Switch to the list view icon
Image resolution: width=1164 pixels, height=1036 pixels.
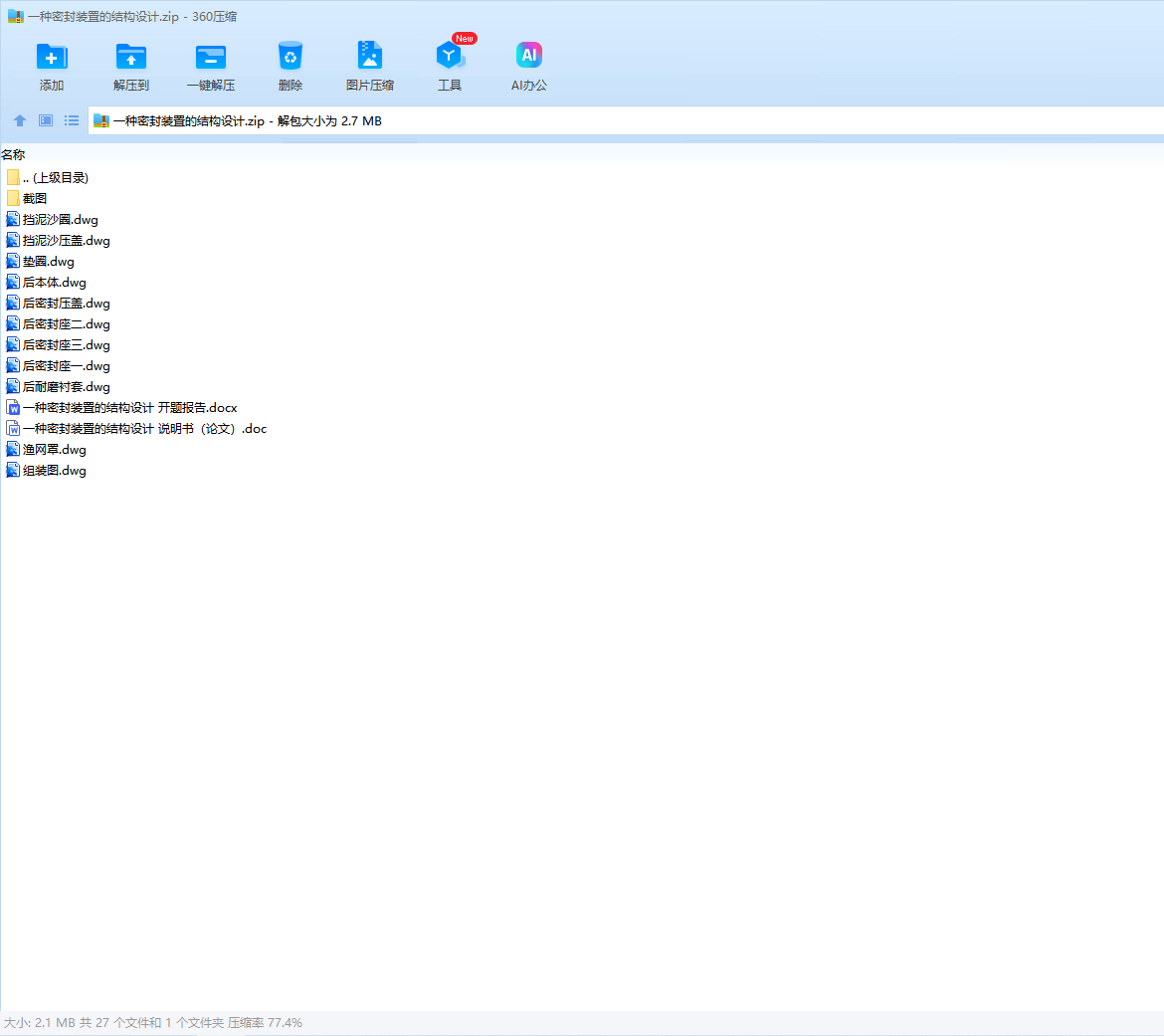[72, 120]
